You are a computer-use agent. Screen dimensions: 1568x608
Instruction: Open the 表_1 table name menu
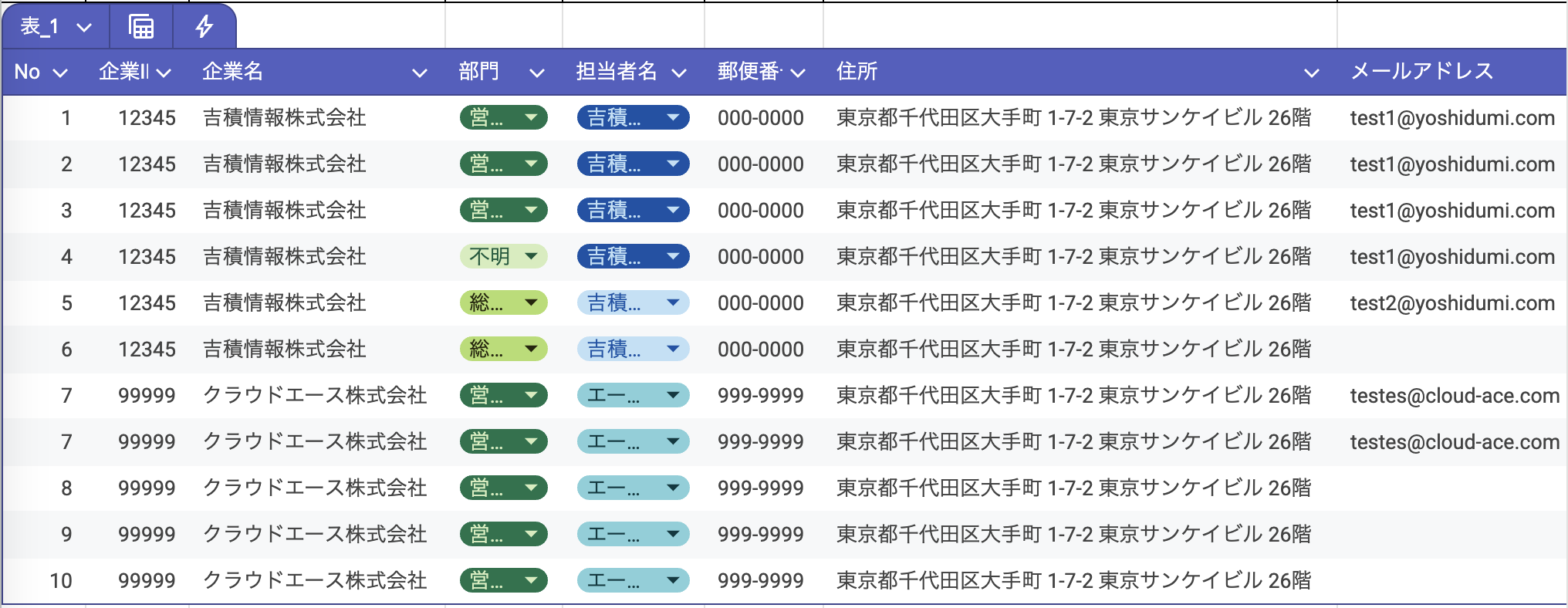(83, 28)
